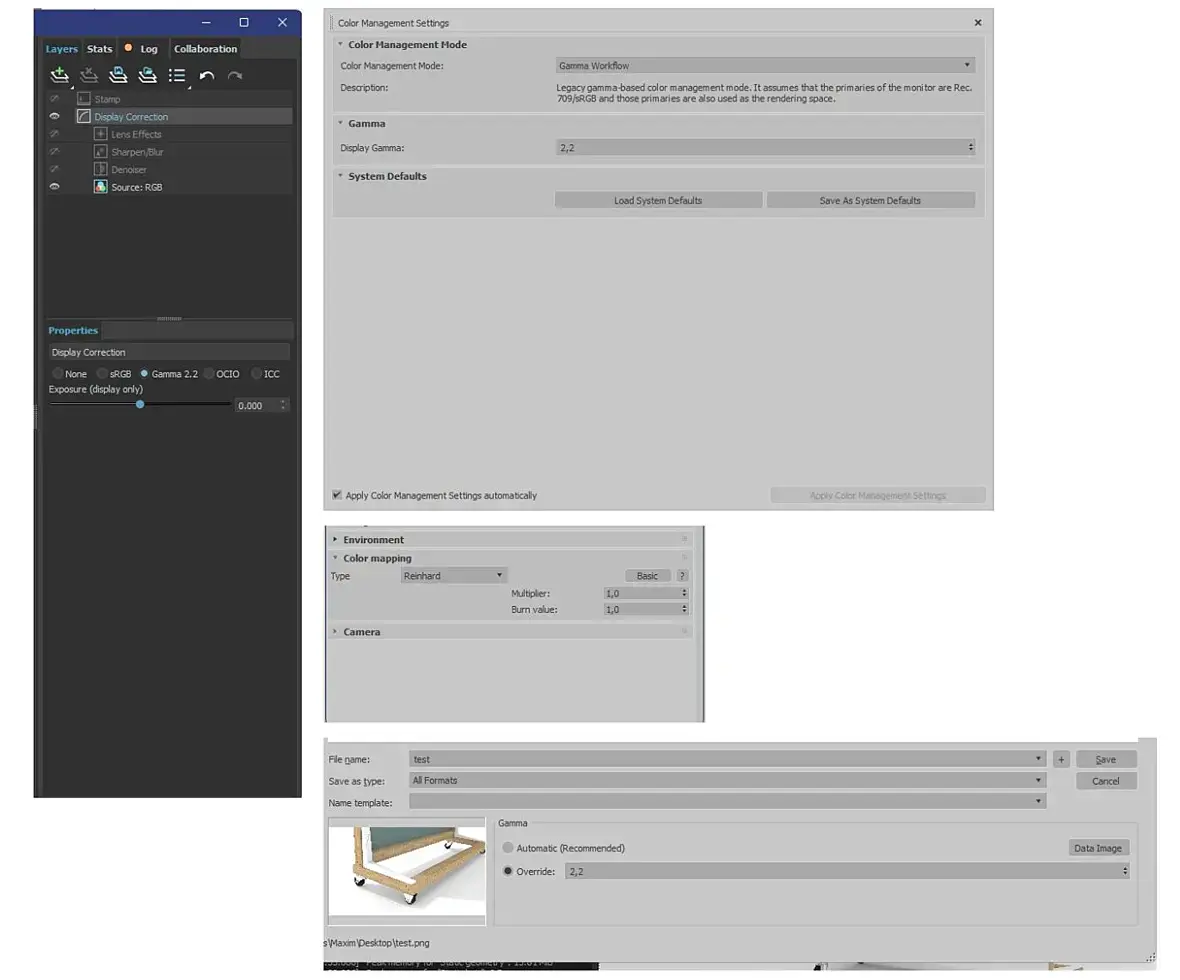Uncheck Apply Color Management Settings automatically
The width and height of the screenshot is (1180, 980).
(336, 495)
